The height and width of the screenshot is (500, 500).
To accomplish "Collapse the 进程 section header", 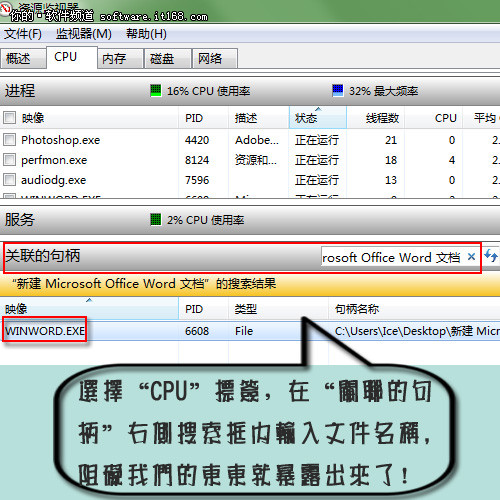I will (250, 91).
